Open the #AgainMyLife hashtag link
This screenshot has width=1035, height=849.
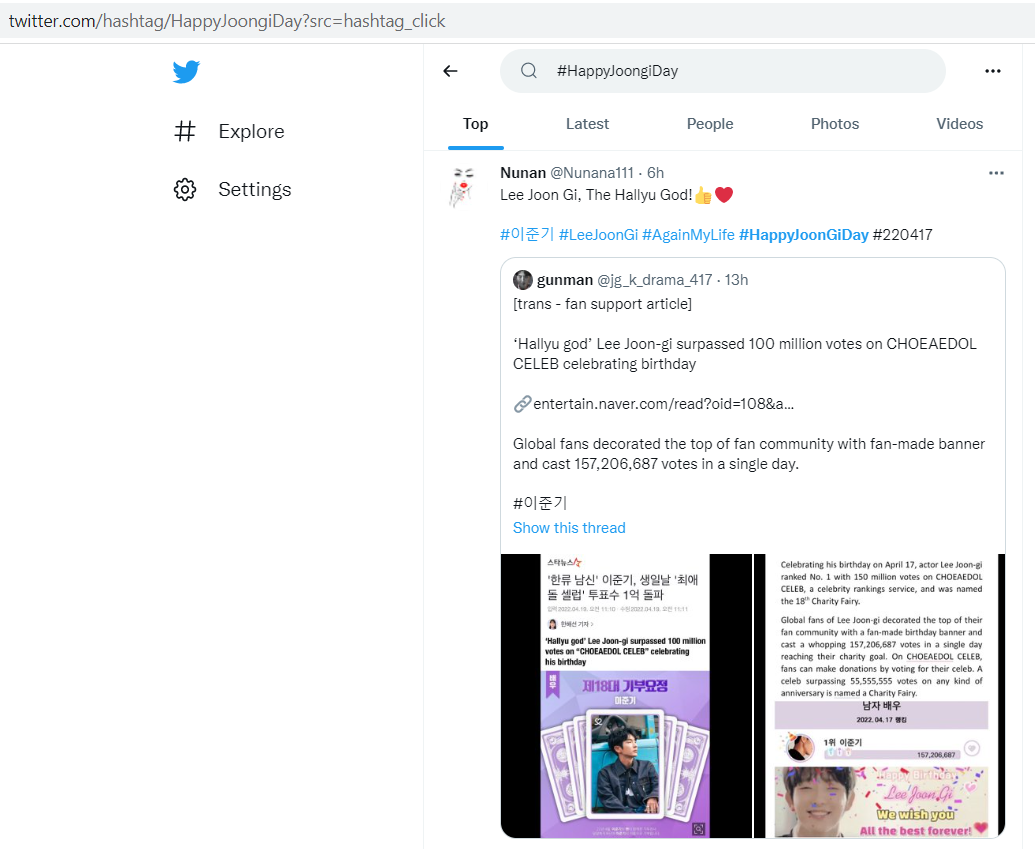pyautogui.click(x=688, y=234)
